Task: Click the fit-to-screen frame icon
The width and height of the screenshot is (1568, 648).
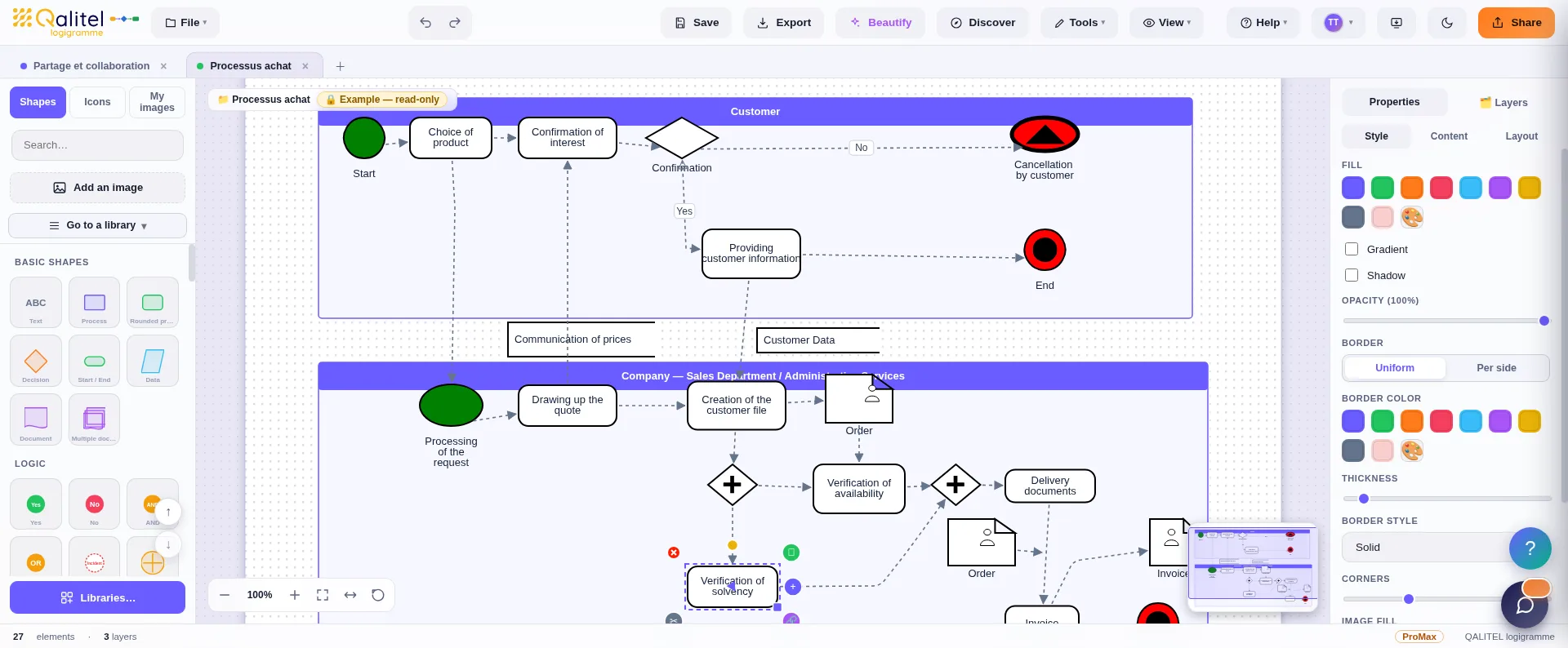Action: pos(323,595)
